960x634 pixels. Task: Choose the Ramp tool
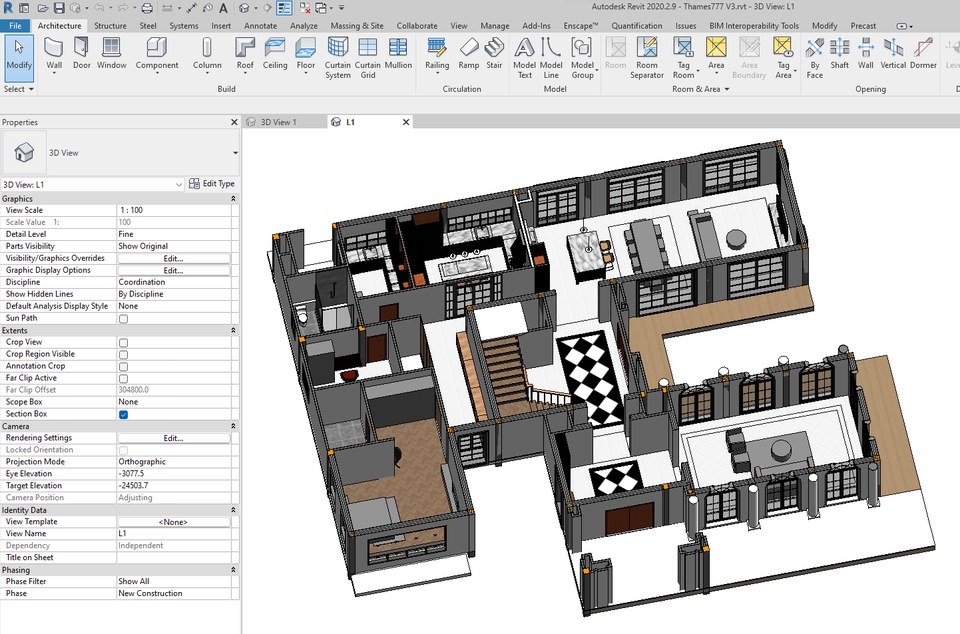468,54
